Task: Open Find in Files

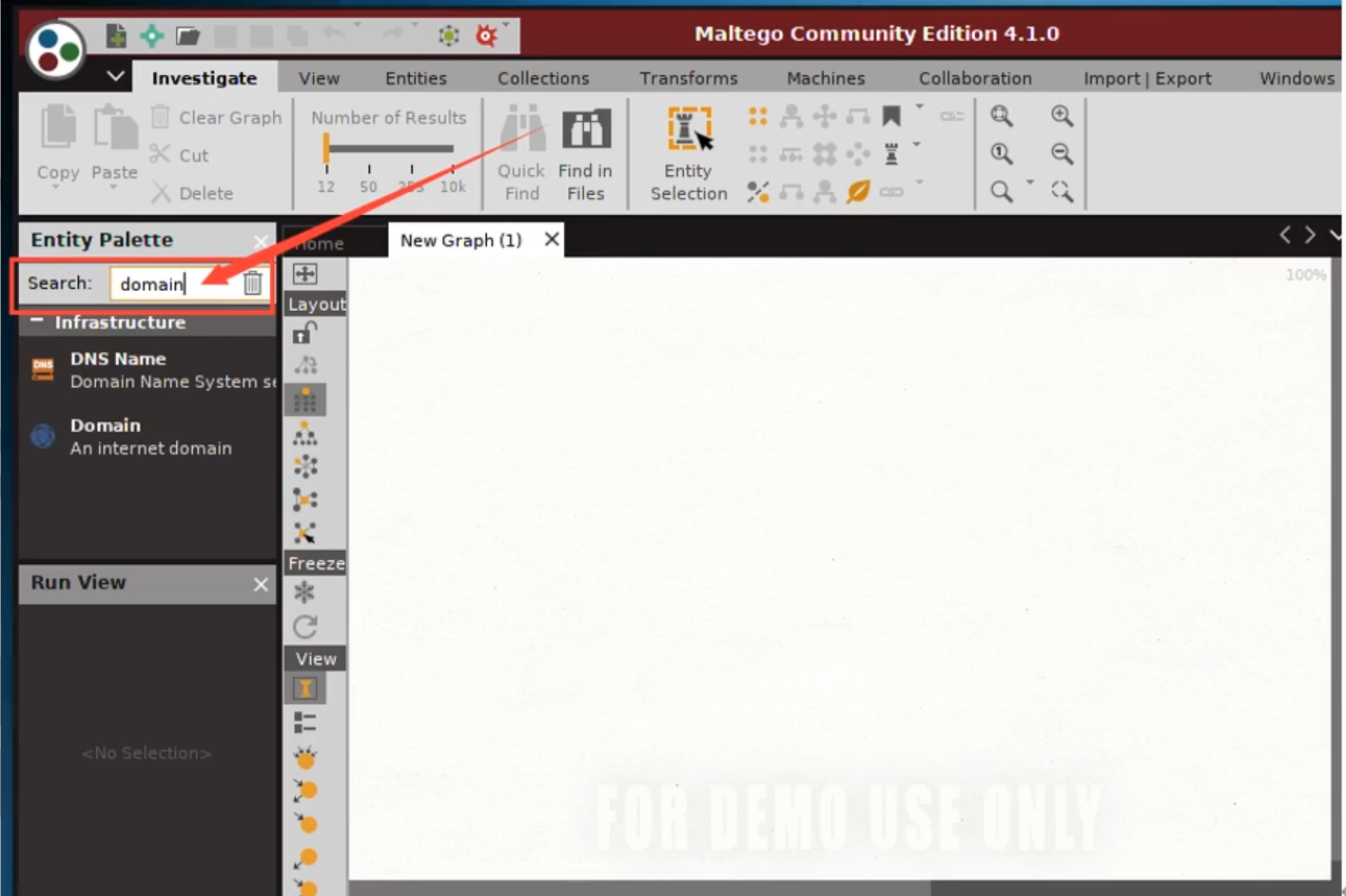Action: pos(586,154)
